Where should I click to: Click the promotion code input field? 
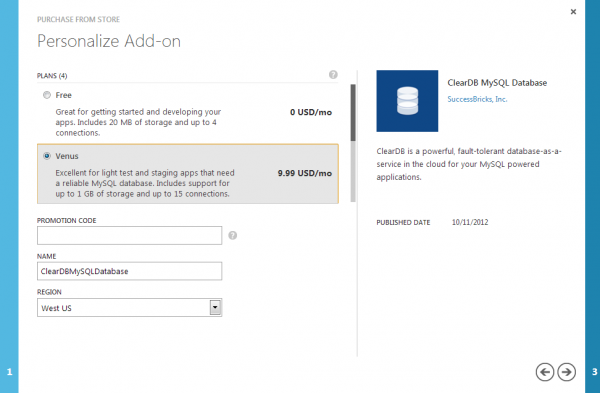pos(129,235)
